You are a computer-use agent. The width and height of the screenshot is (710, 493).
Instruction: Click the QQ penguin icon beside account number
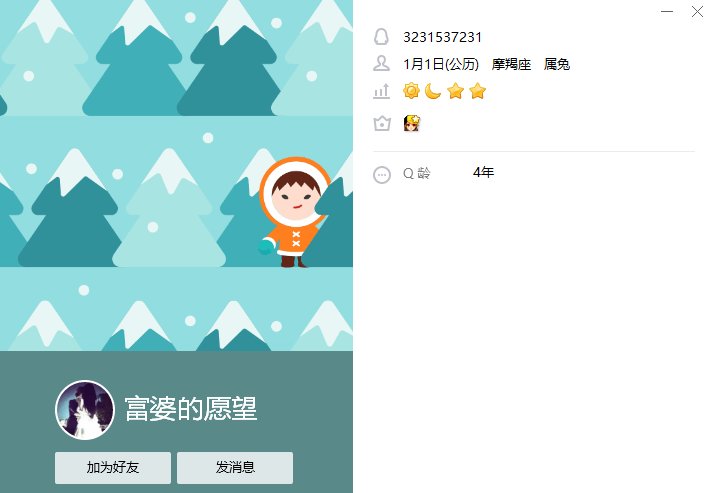tap(381, 37)
